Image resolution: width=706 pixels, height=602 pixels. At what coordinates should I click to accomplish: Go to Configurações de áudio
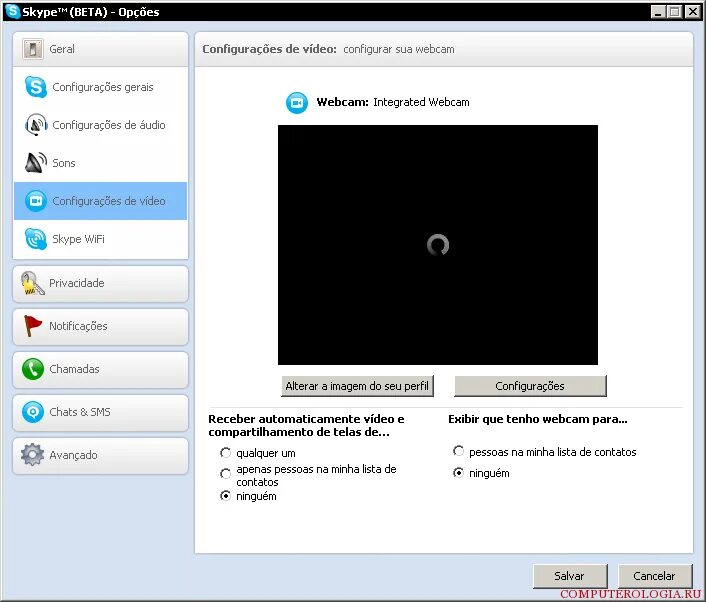100,125
